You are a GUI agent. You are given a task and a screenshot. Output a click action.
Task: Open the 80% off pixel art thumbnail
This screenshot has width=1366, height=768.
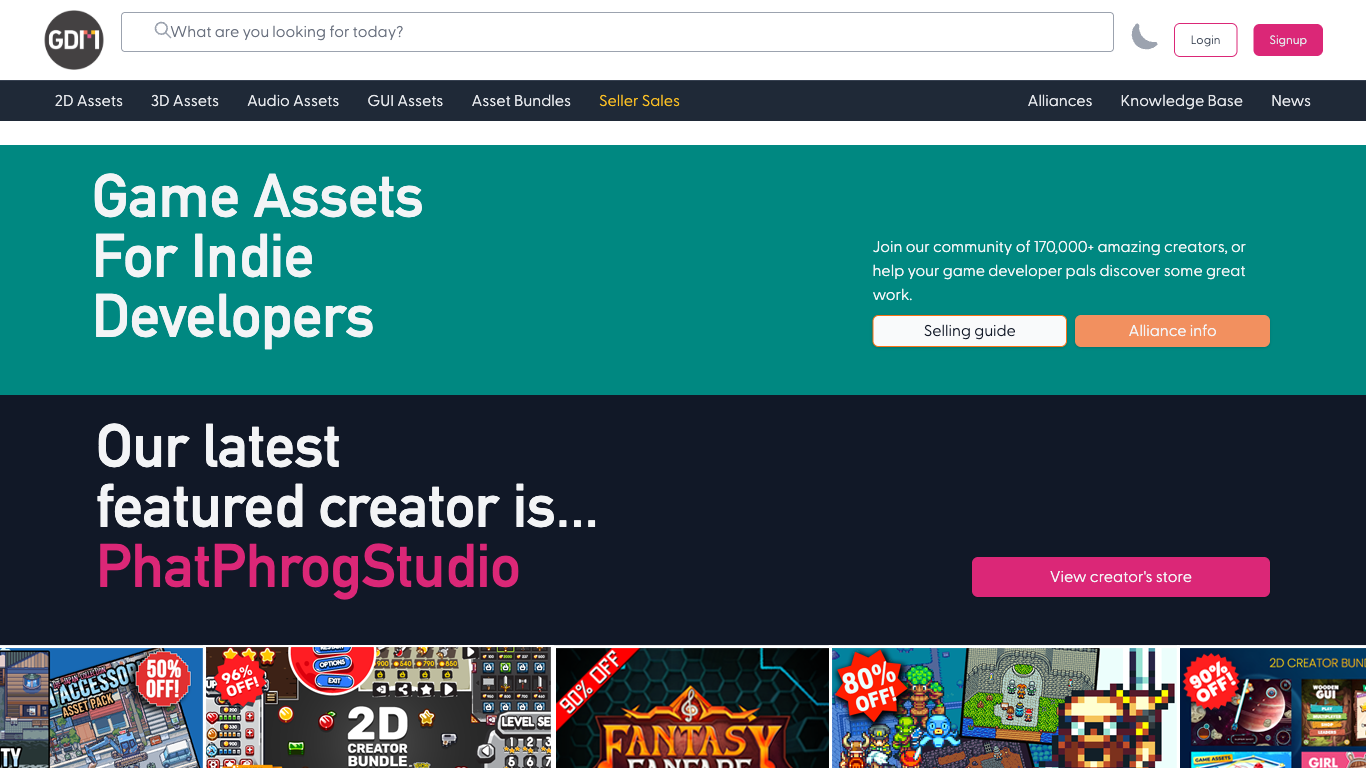(x=1004, y=708)
